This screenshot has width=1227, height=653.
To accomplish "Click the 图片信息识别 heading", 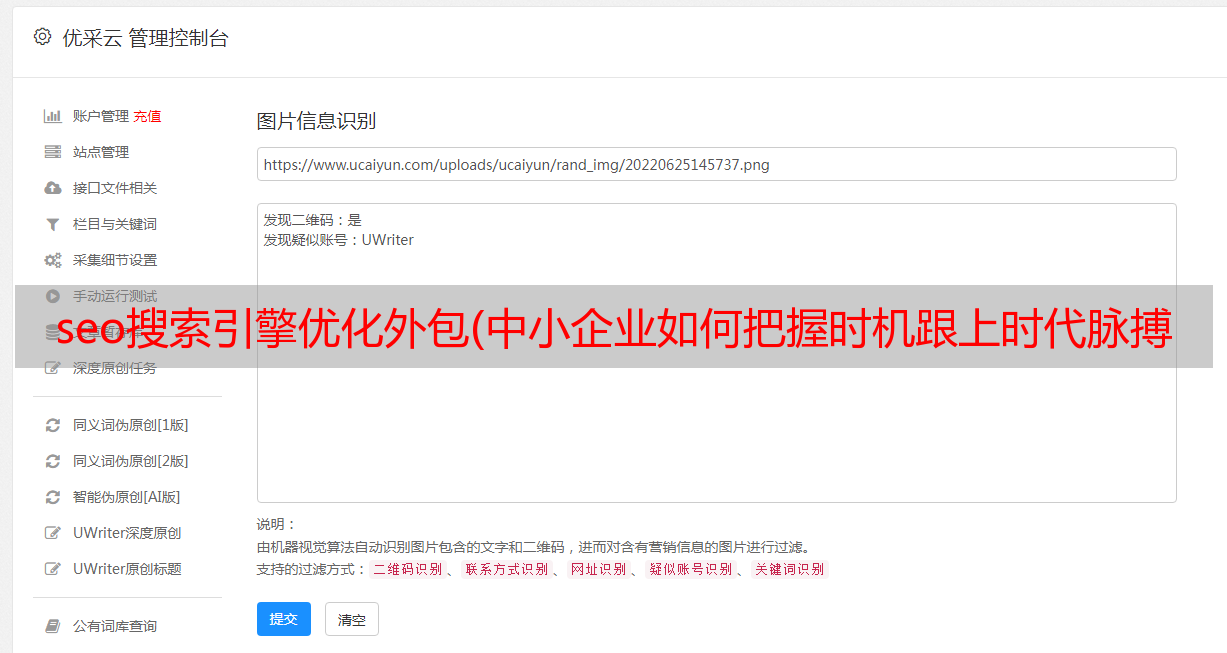I will click(316, 121).
